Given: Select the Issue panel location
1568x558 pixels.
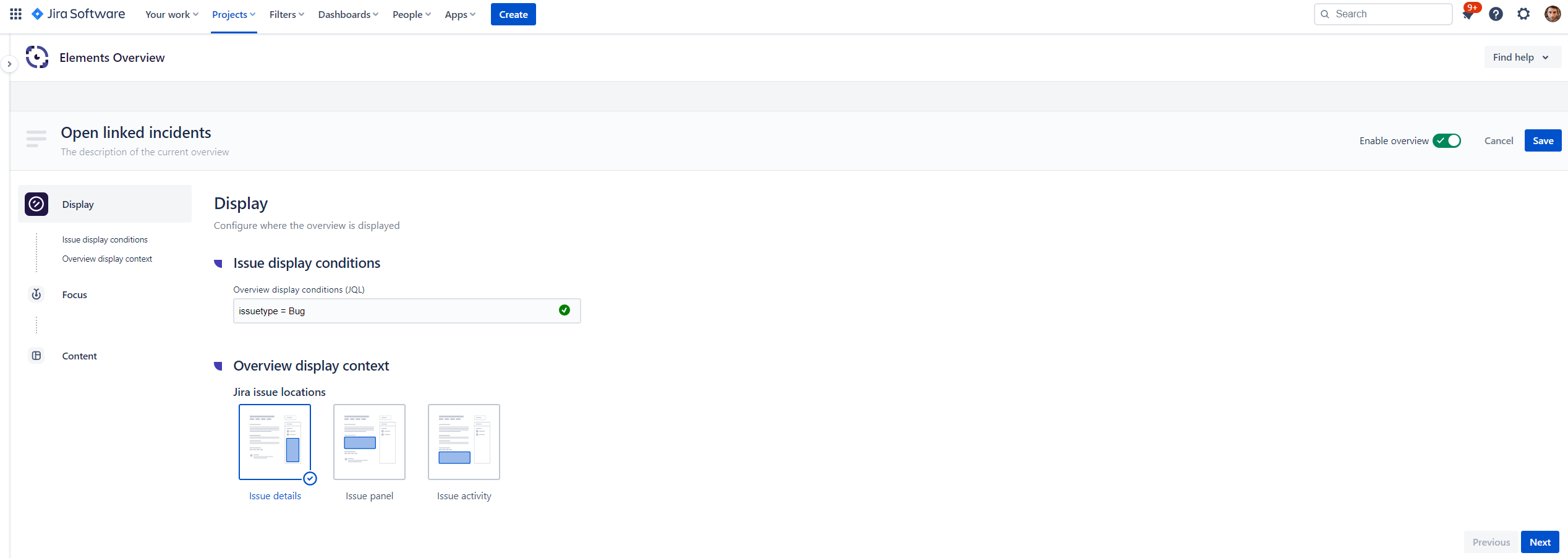Looking at the screenshot, I should coord(369,442).
